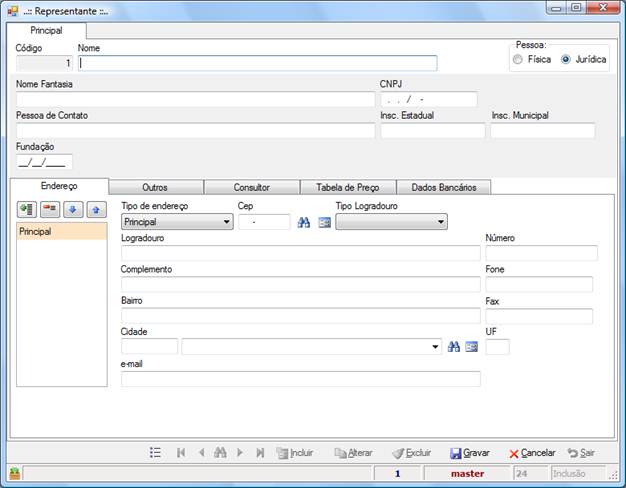The image size is (626, 488).
Task: Open the Tipo de endereço dropdown
Action: pyautogui.click(x=177, y=222)
